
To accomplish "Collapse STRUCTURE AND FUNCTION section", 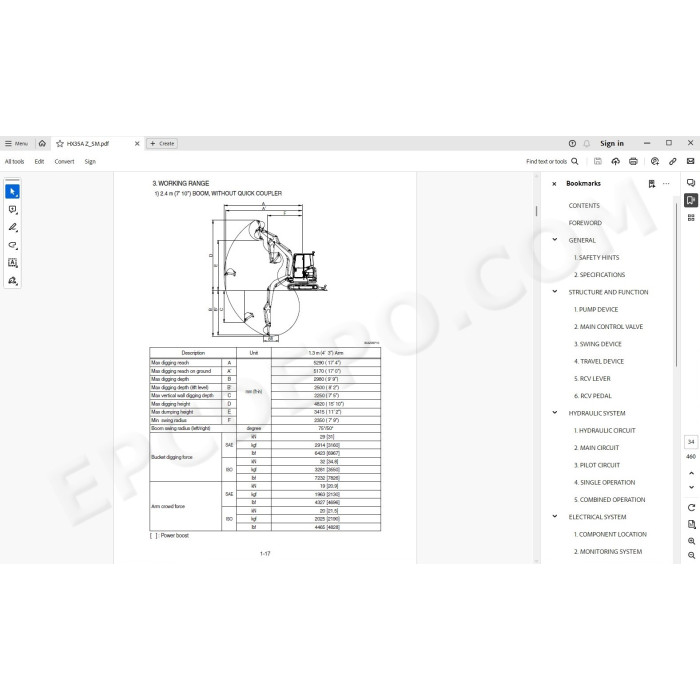I will click(554, 292).
